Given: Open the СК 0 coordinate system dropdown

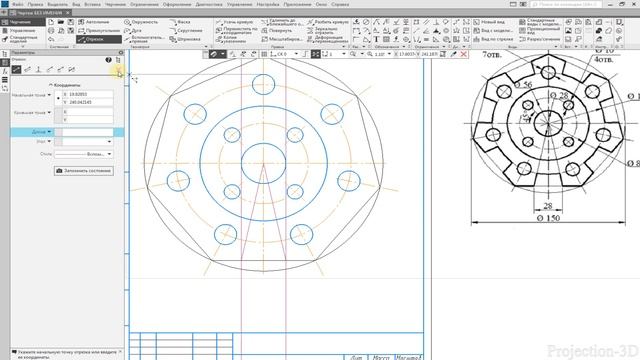Looking at the screenshot, I should click(296, 54).
